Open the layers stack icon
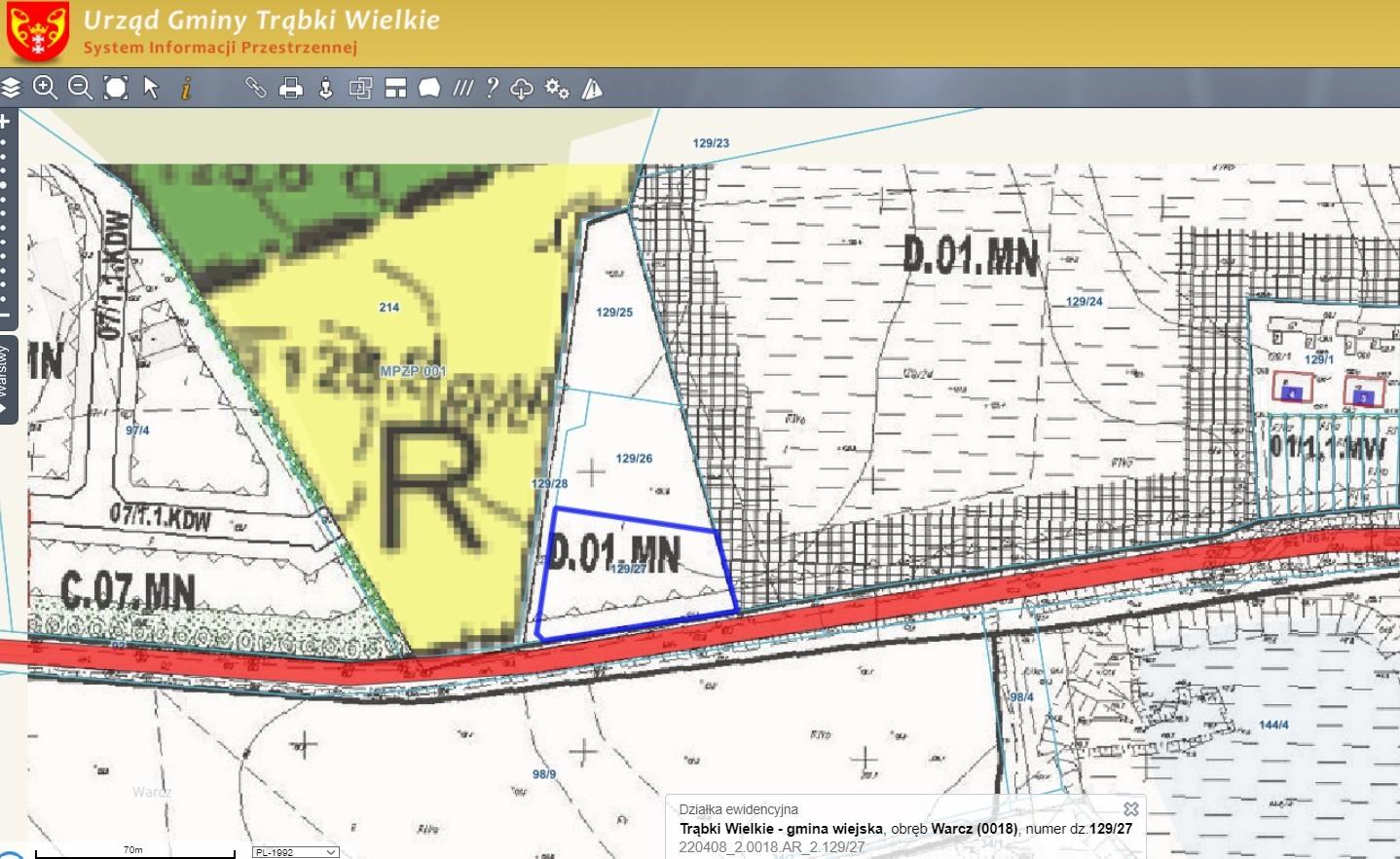 click(11, 88)
